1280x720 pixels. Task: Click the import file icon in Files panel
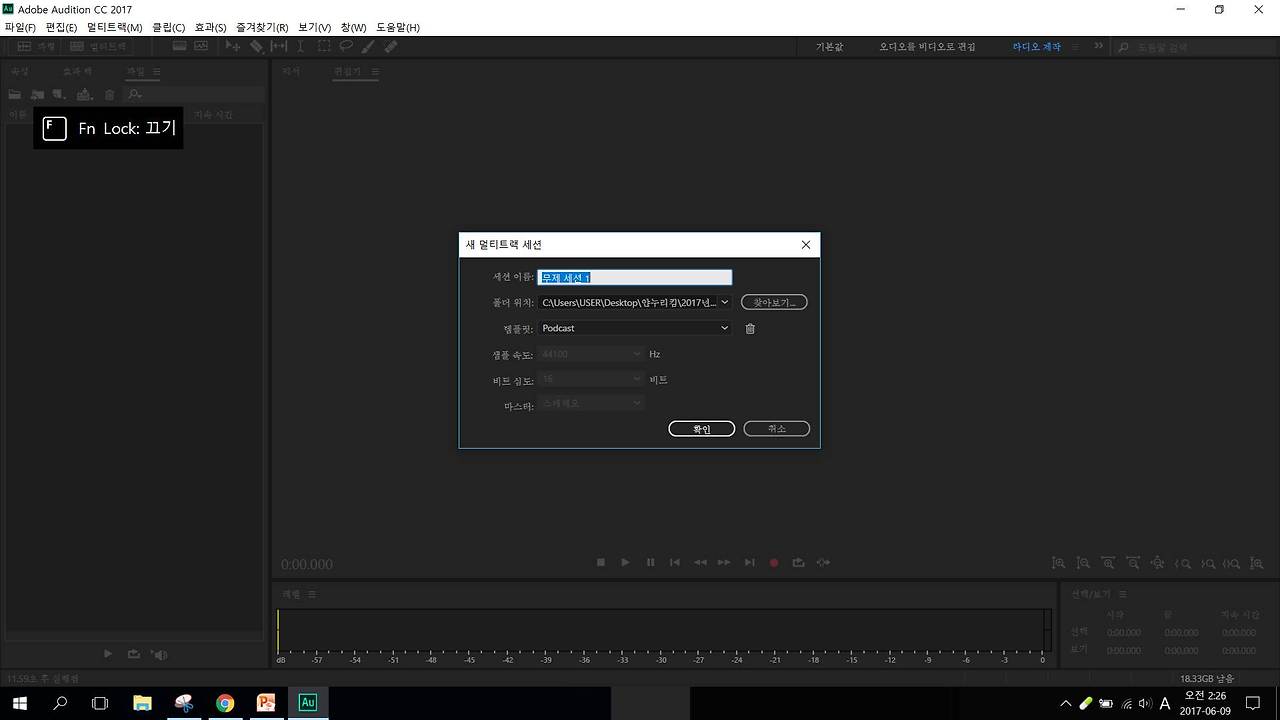pos(37,95)
